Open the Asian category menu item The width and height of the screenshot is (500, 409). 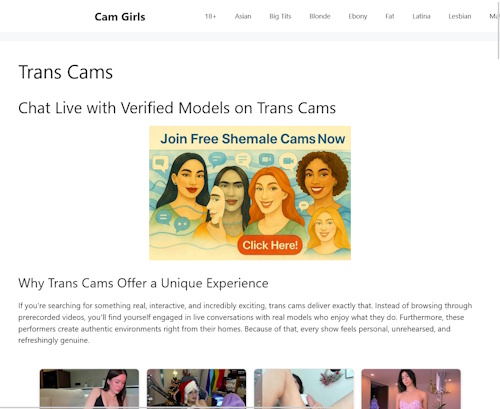point(243,16)
